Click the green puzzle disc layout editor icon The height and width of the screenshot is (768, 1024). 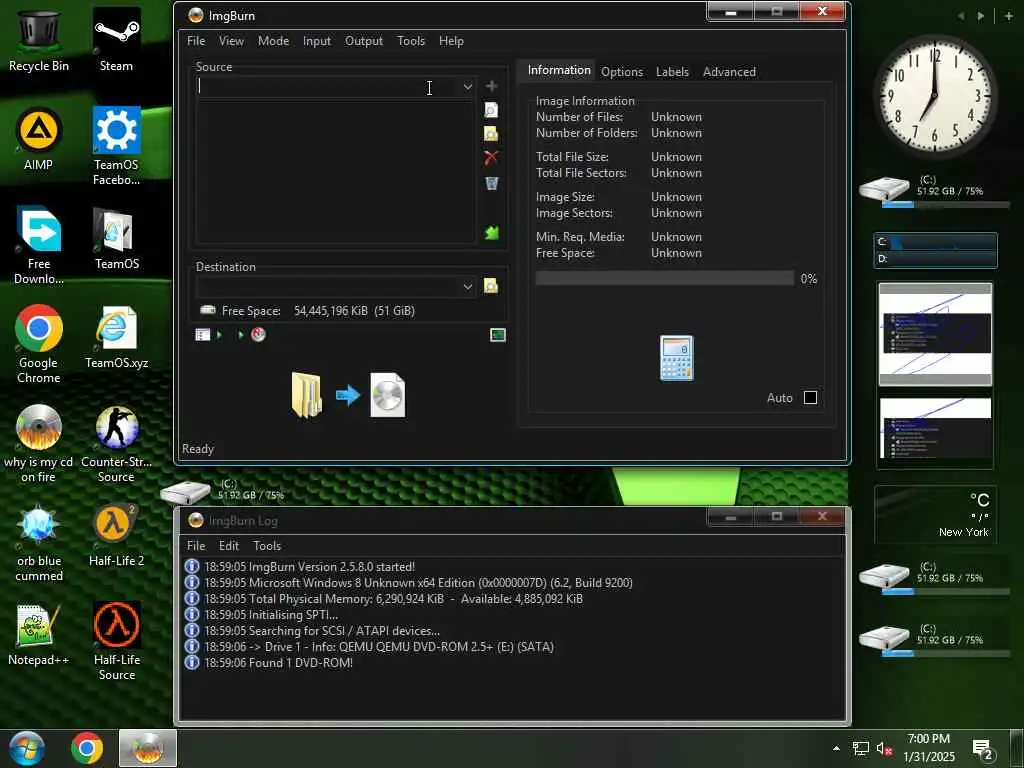(x=492, y=232)
